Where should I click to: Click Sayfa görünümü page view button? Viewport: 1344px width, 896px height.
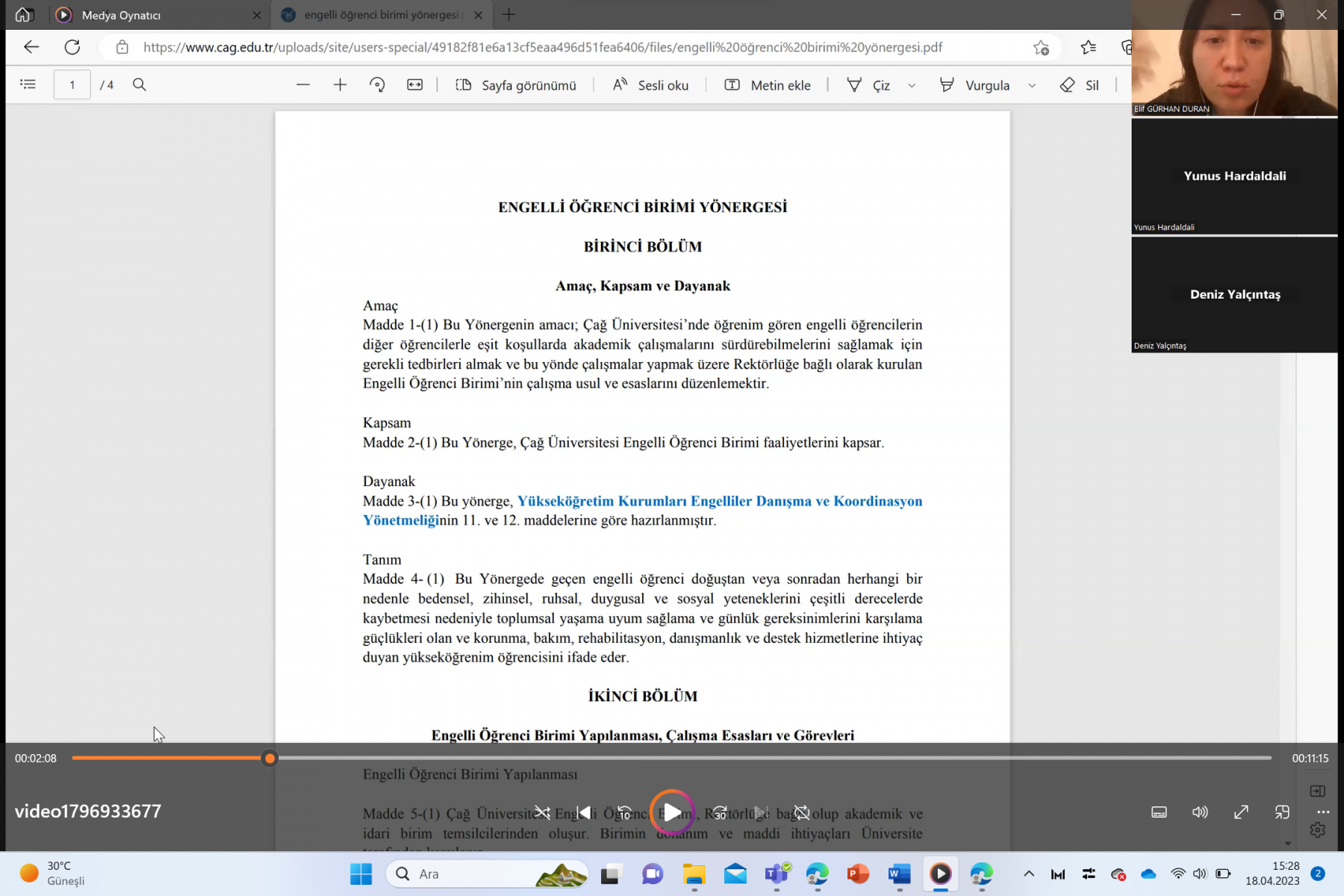[x=516, y=85]
